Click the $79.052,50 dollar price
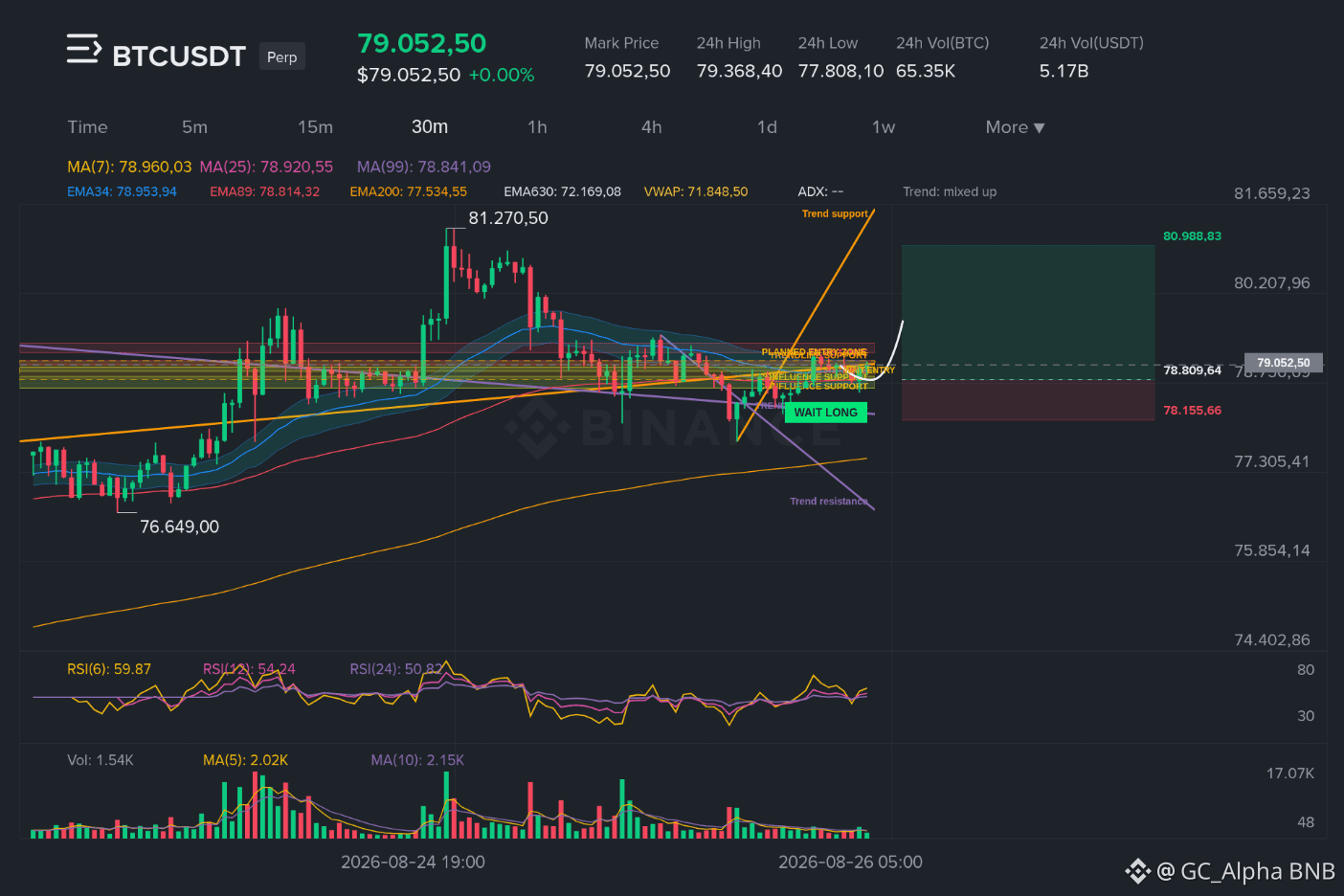This screenshot has height=896, width=1344. [x=409, y=75]
